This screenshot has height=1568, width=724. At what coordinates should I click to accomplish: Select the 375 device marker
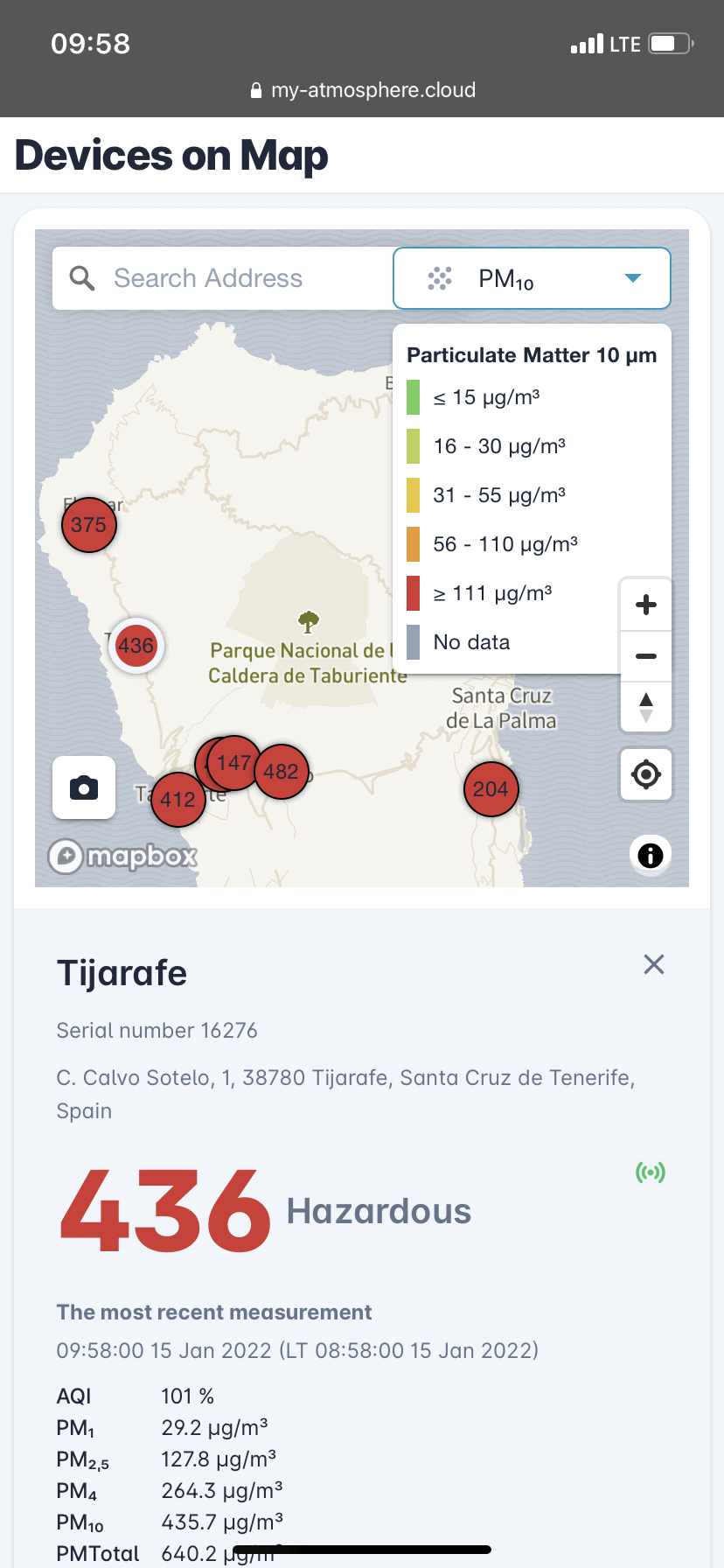89,524
